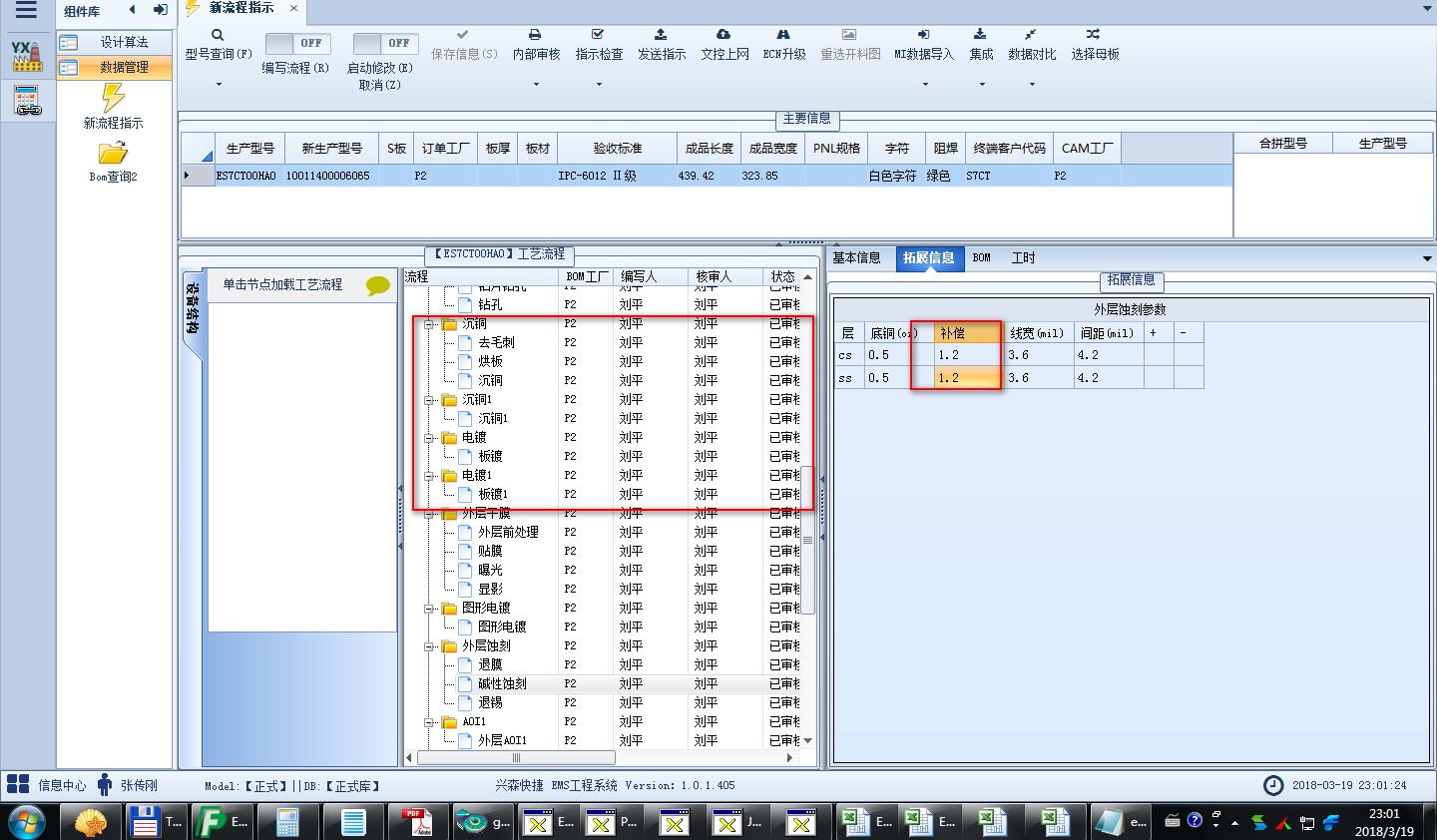The image size is (1437, 840).
Task: Click the 内部审核 printer tool
Action: tap(536, 45)
